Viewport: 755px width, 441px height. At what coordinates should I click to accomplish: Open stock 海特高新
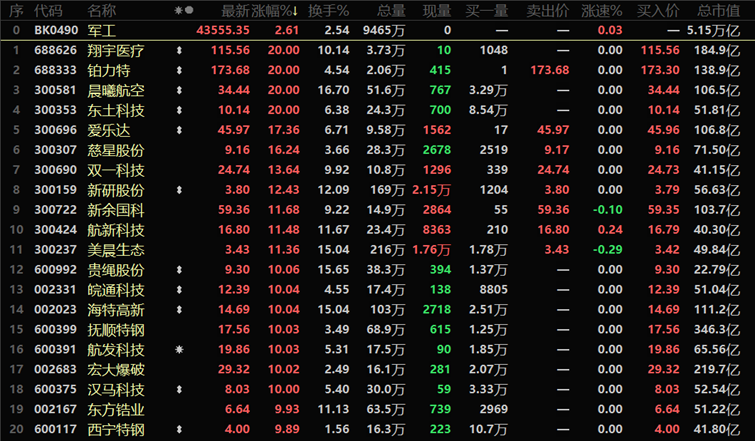[116, 310]
